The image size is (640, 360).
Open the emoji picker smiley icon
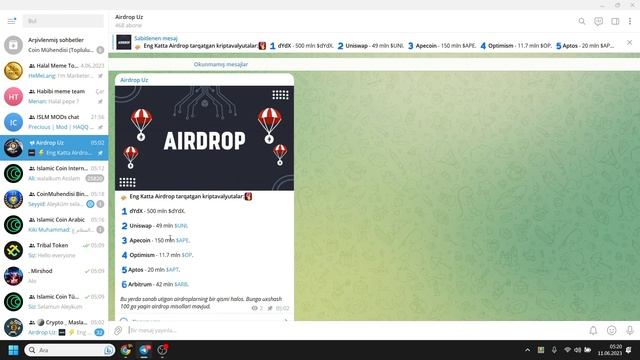[611, 330]
